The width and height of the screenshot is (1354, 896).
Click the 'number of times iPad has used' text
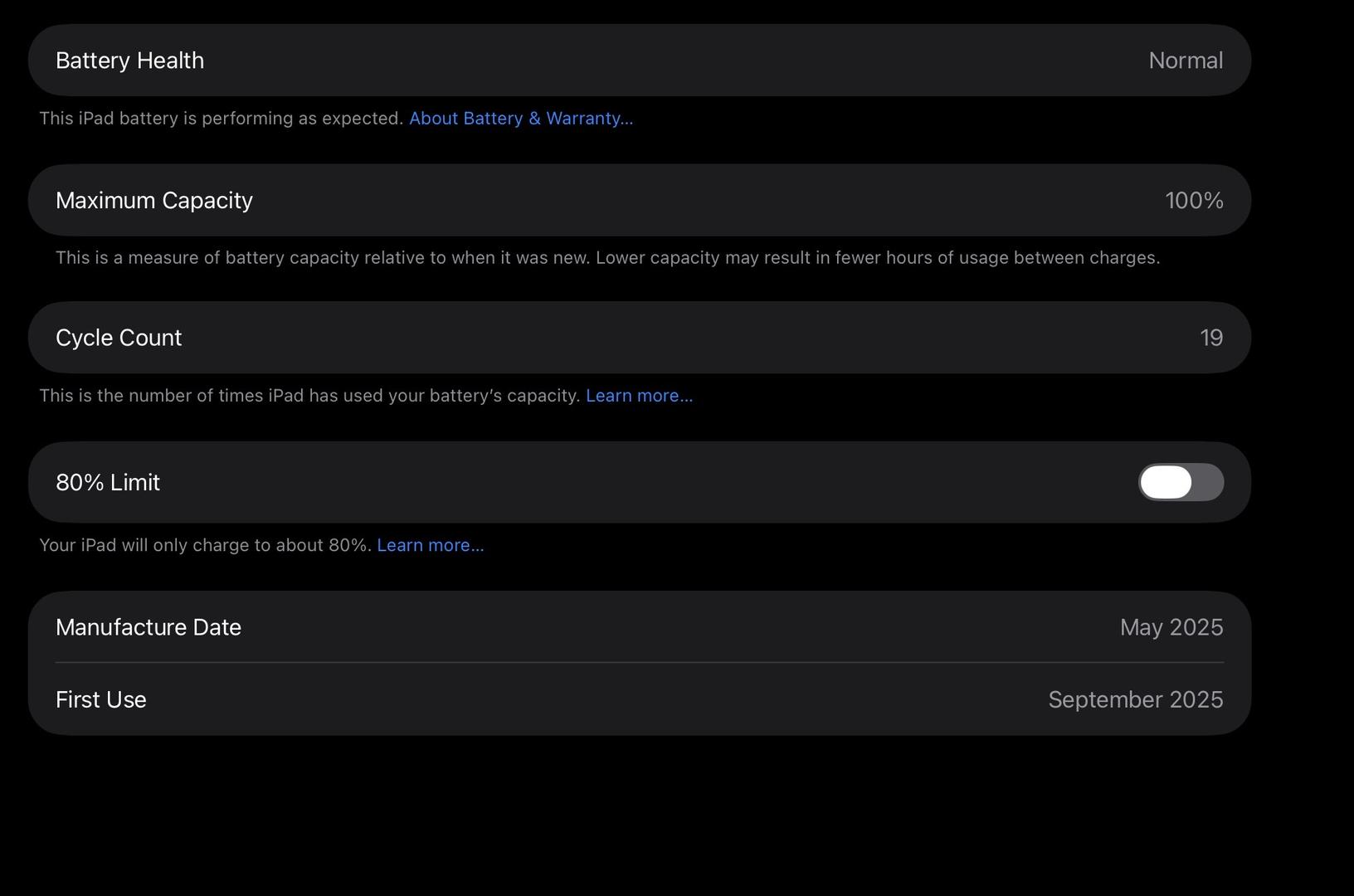tap(309, 396)
